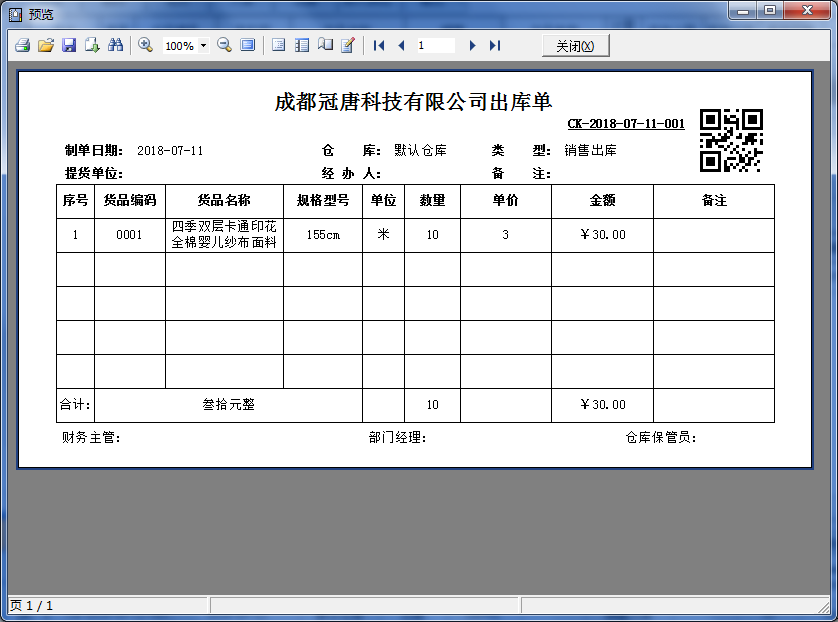Click status bar text 页 1 / 1

coord(32,605)
